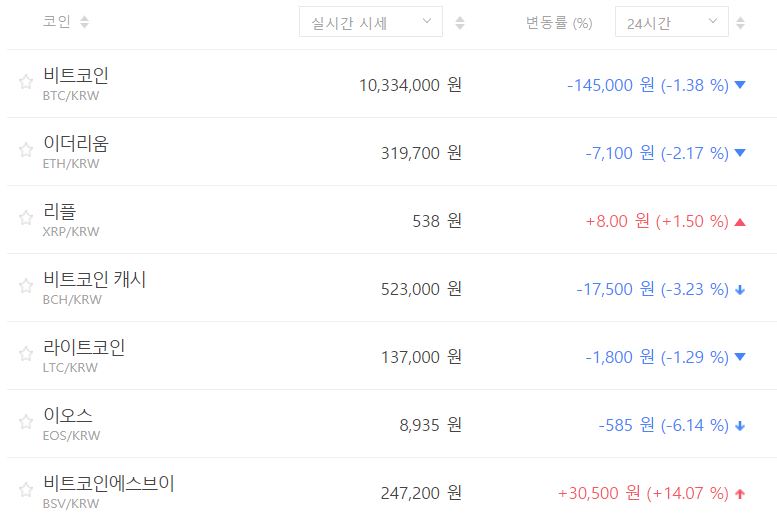Favorite the EOS/KRW coin row
Image resolution: width=777 pixels, height=518 pixels.
click(26, 423)
